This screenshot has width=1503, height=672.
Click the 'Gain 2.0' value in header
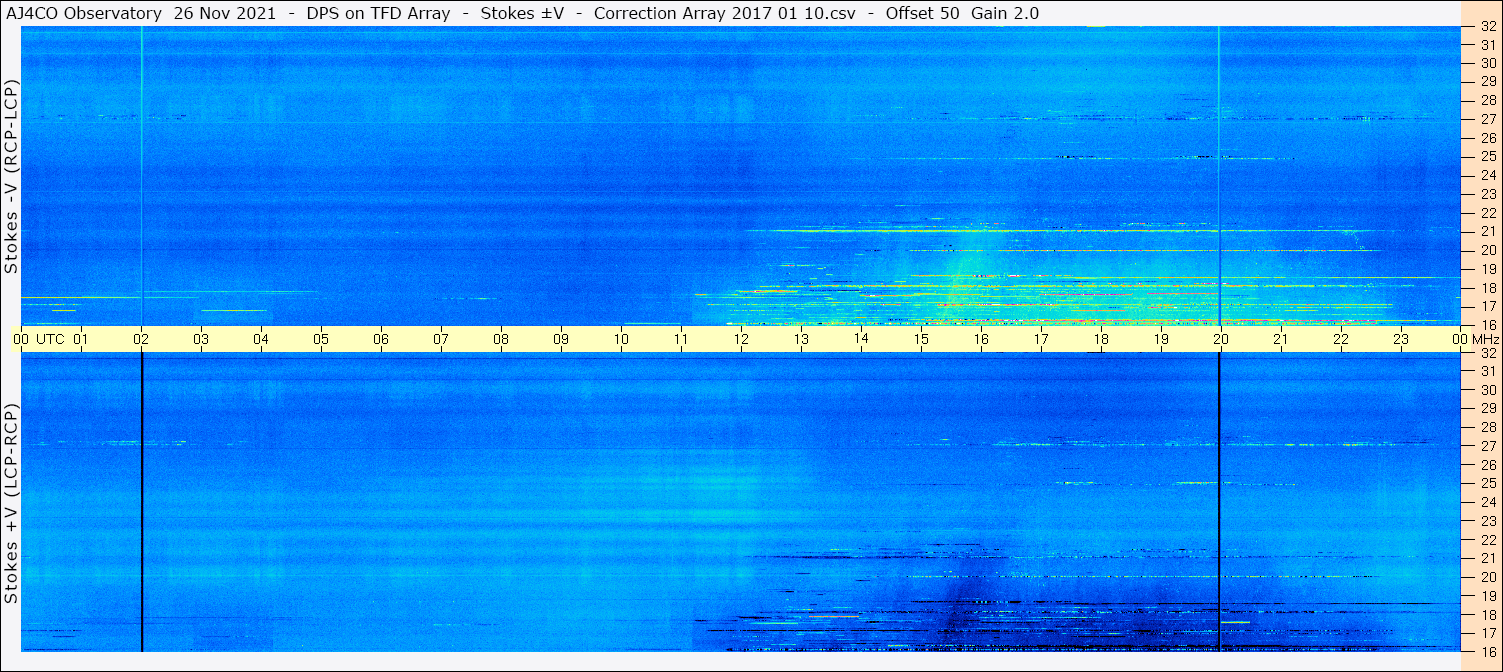click(x=1005, y=13)
